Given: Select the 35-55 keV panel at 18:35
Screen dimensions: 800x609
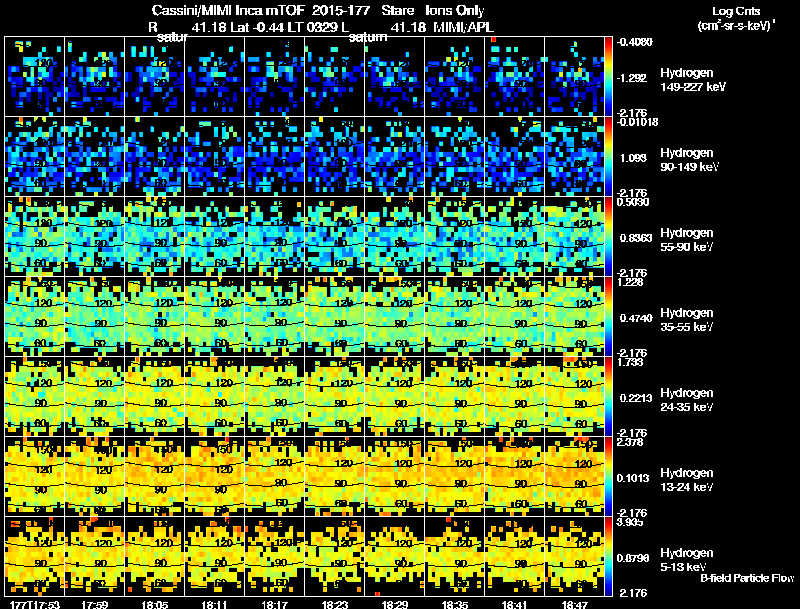Looking at the screenshot, I should click(x=455, y=317).
